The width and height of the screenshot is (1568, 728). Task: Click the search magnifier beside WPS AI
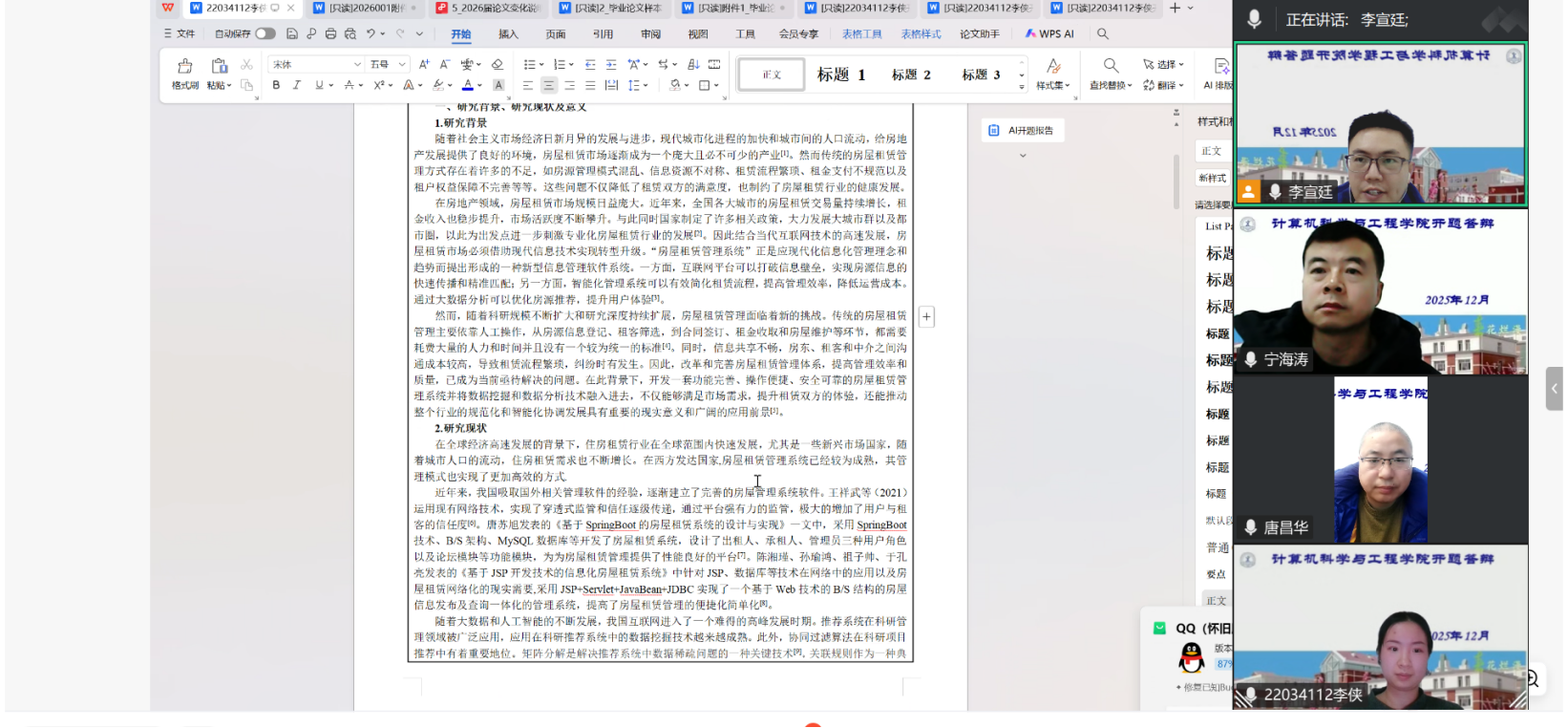[1103, 33]
